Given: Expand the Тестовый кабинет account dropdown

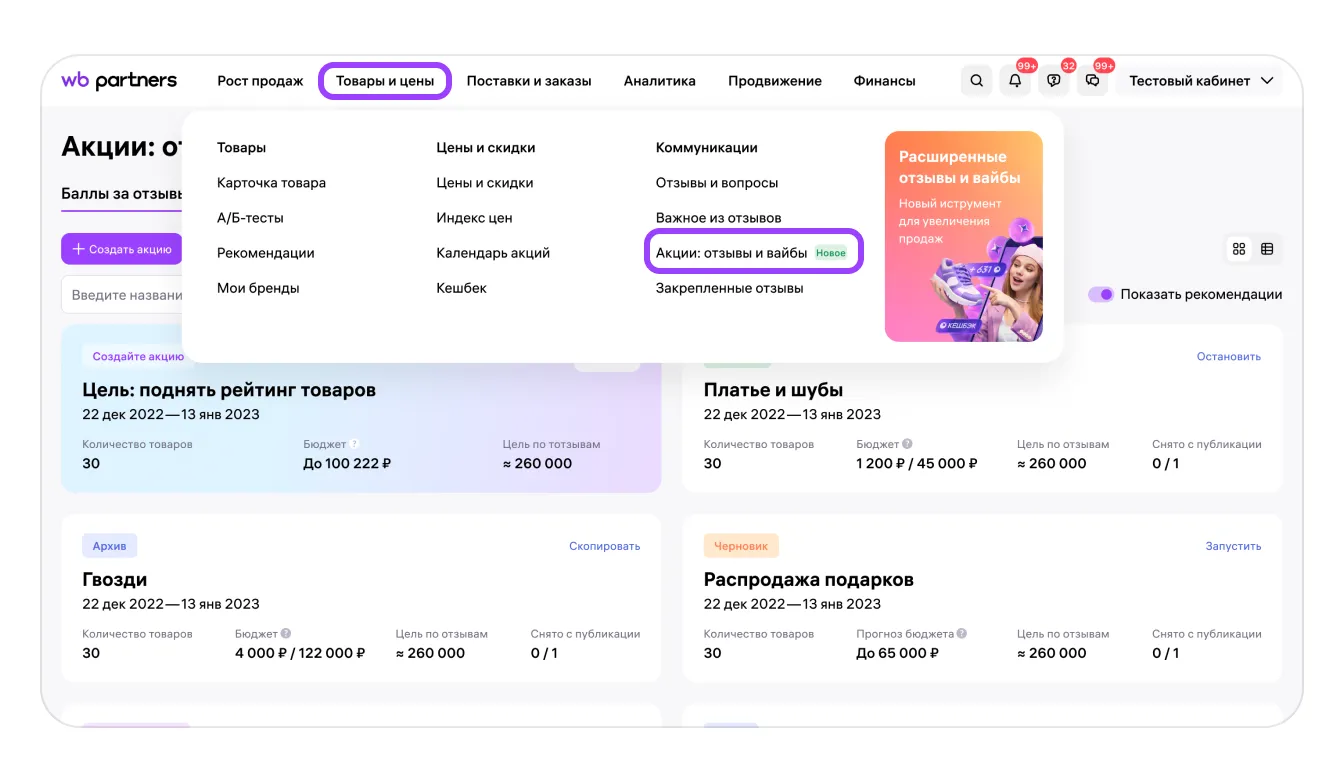Looking at the screenshot, I should click(1201, 81).
